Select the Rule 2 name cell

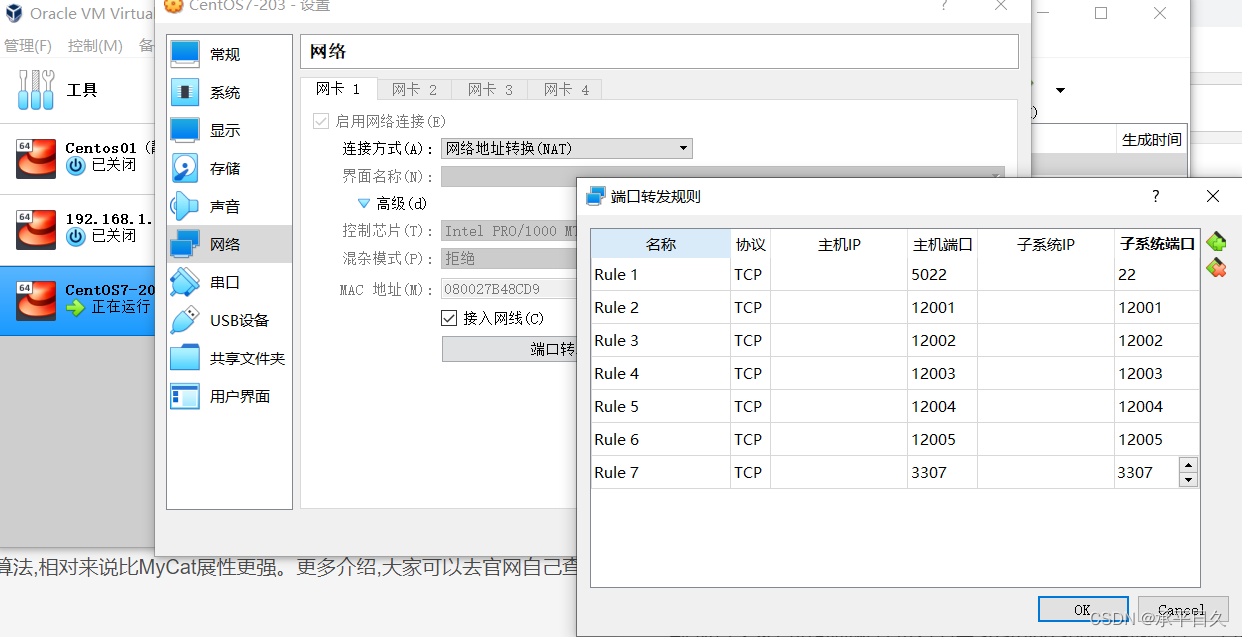coord(661,307)
